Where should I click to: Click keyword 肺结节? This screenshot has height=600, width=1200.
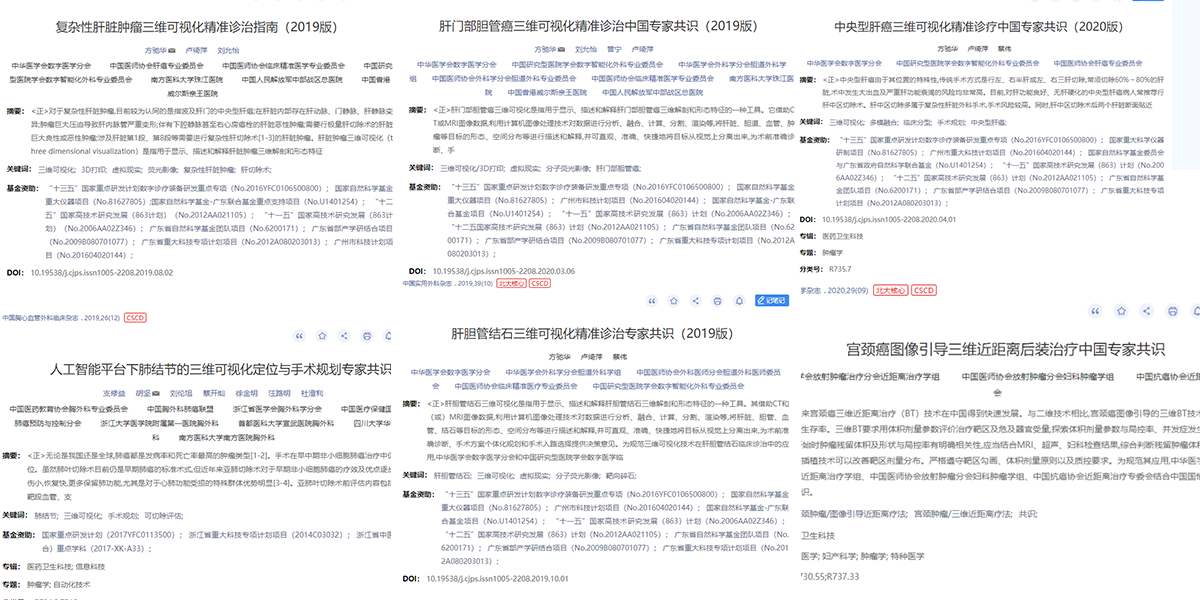click(x=47, y=515)
